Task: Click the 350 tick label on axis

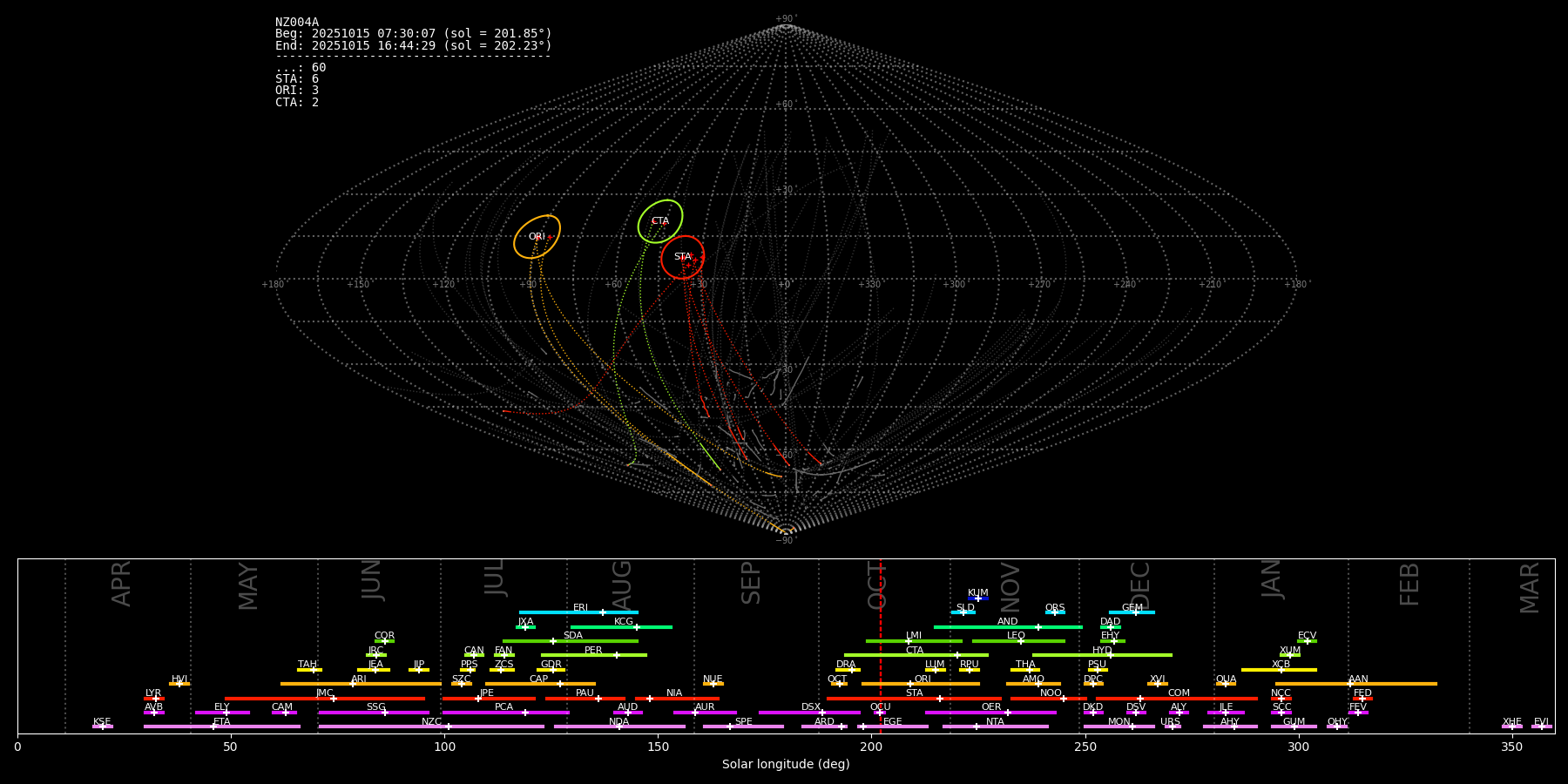Action: [1512, 747]
